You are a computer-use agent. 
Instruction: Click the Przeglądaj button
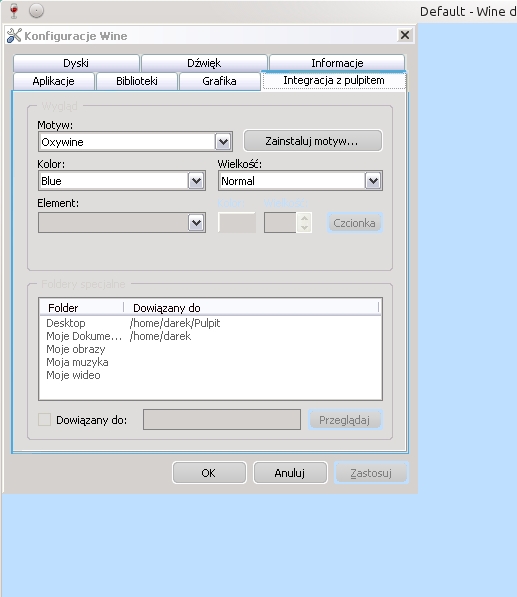click(x=345, y=420)
